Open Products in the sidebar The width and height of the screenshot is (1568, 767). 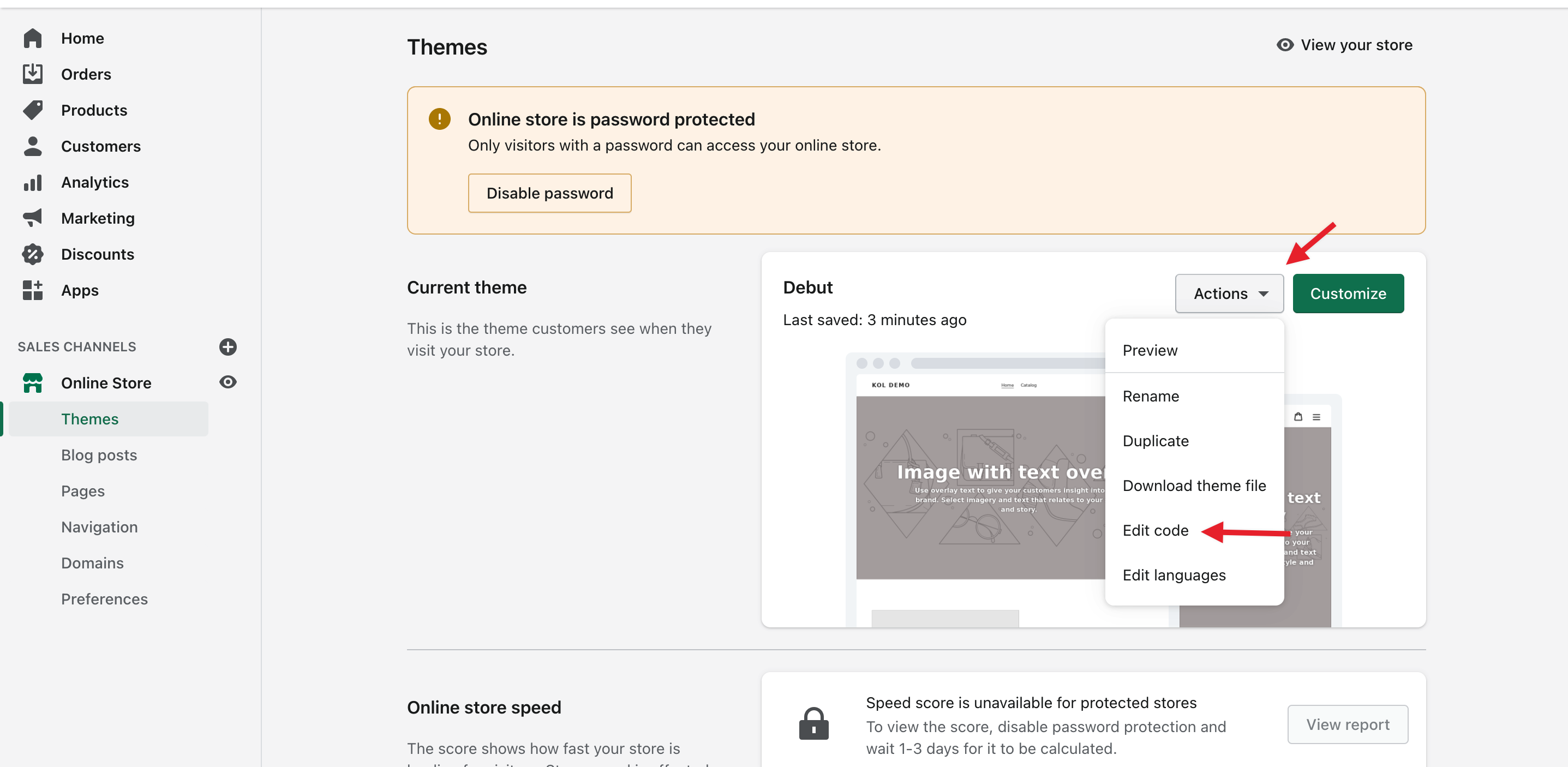[x=94, y=110]
